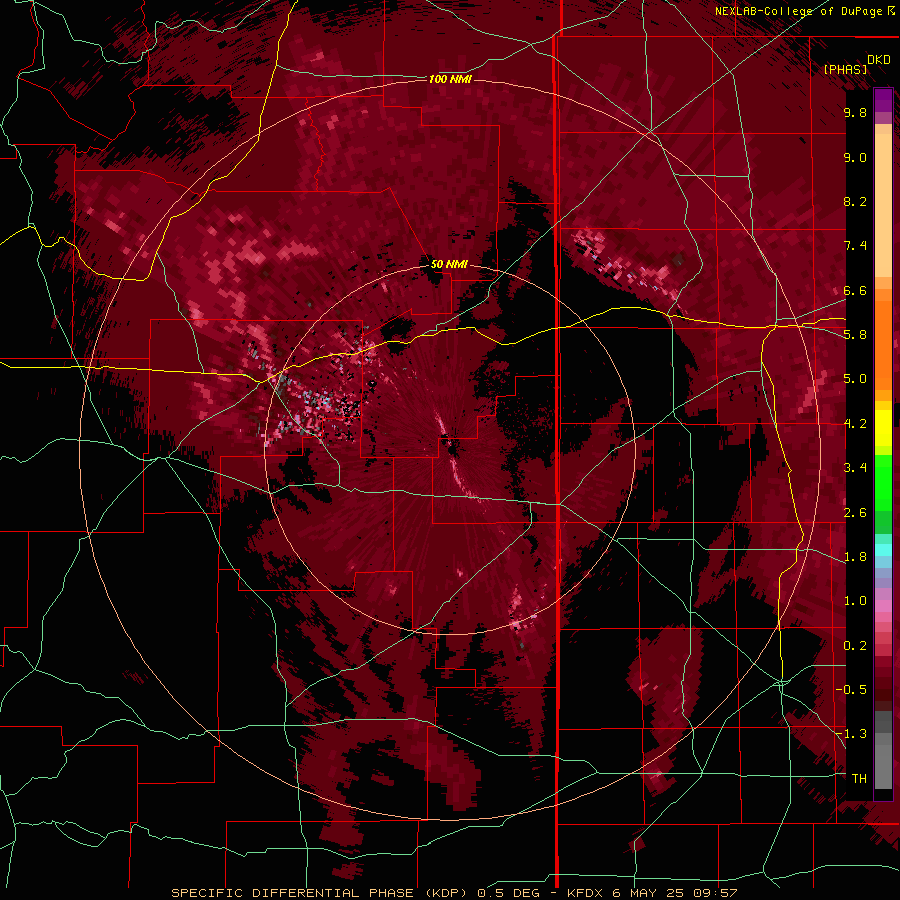Click the 1.0 value on the color scale
Screen dimensions: 900x900
click(x=855, y=601)
